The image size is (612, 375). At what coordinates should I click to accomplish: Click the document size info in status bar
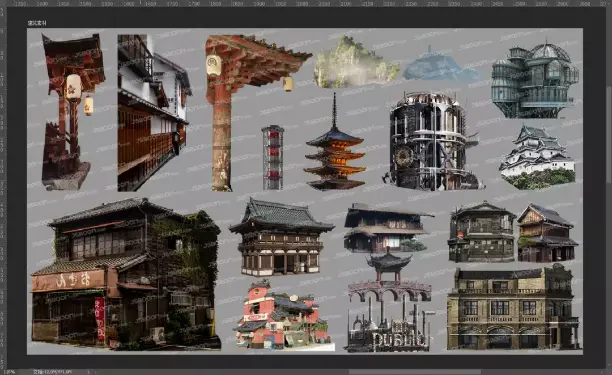click(52, 372)
